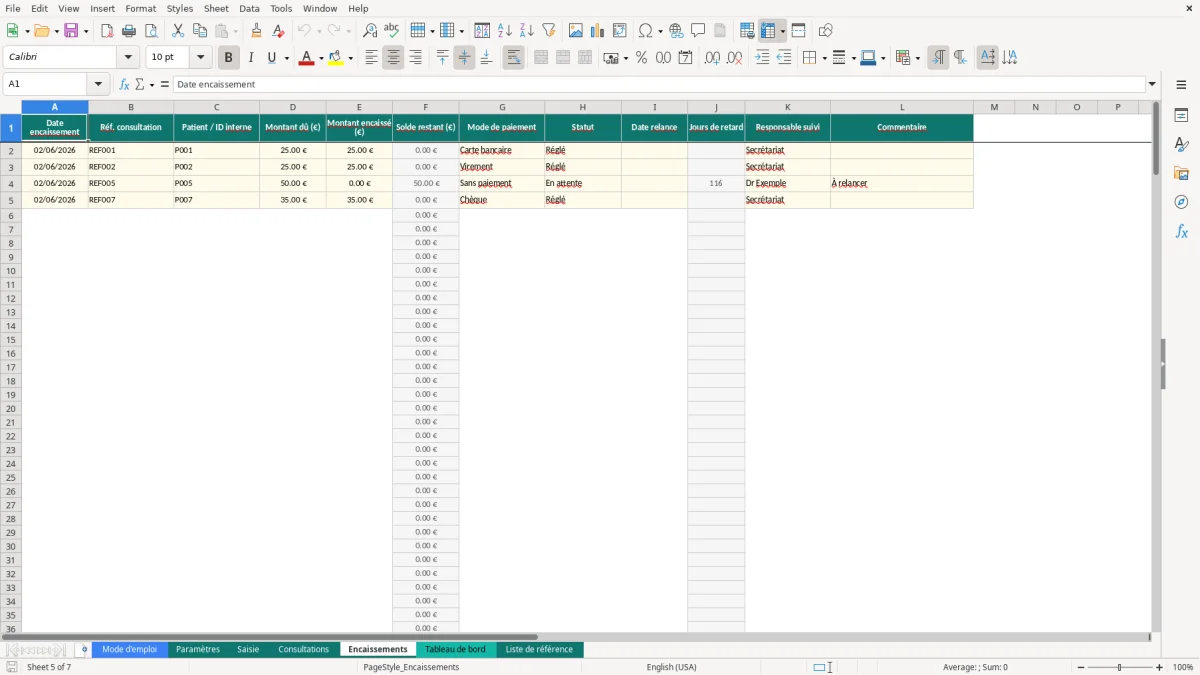Toggle Center Horizontally alignment
Screen dimensions: 1200x675
(393, 58)
